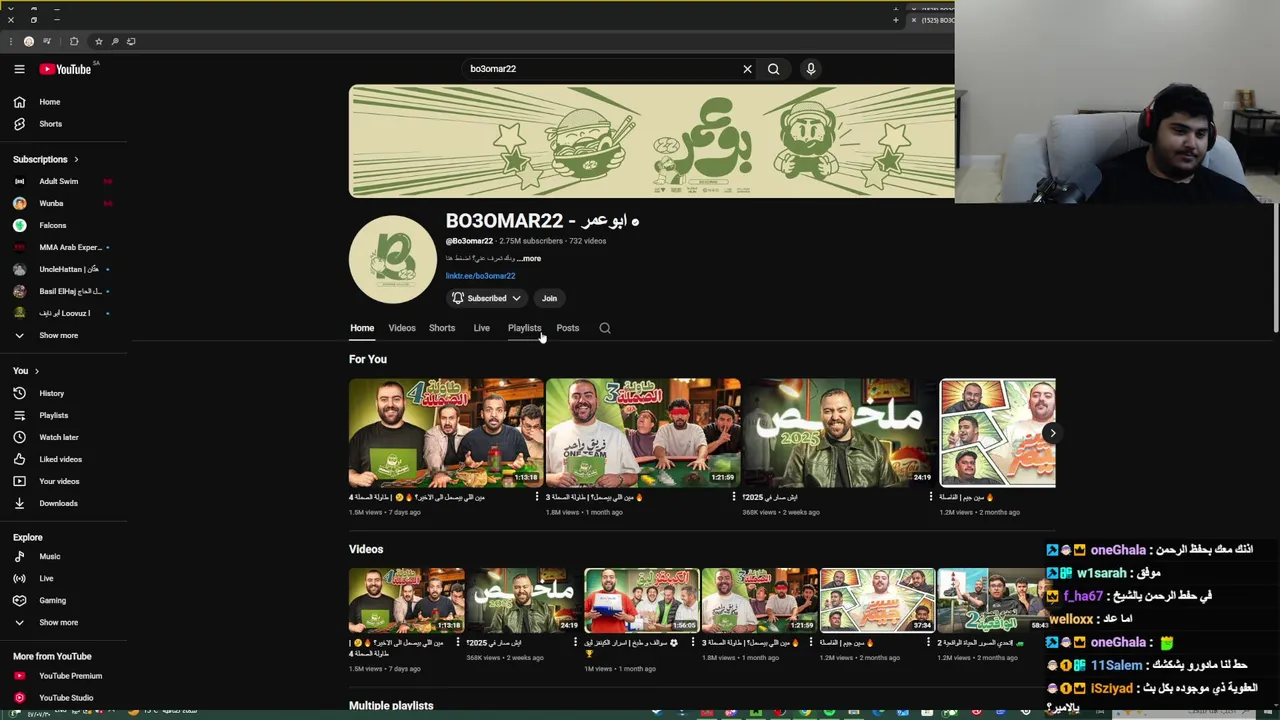Search within channel using magnifier icon

click(x=605, y=328)
